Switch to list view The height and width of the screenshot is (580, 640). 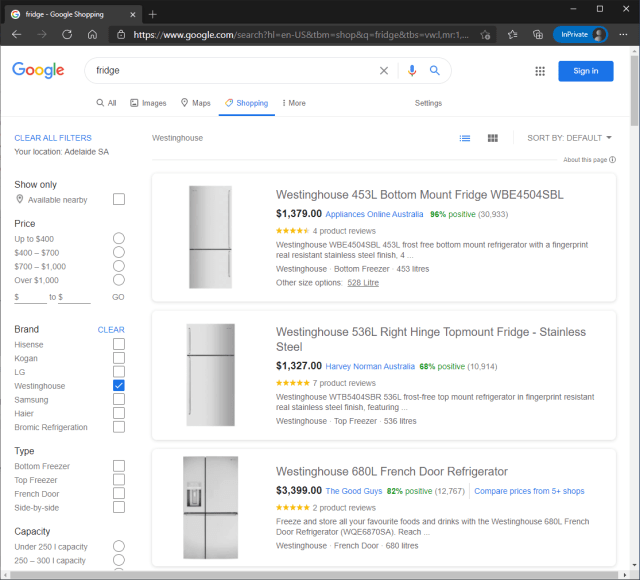(465, 138)
